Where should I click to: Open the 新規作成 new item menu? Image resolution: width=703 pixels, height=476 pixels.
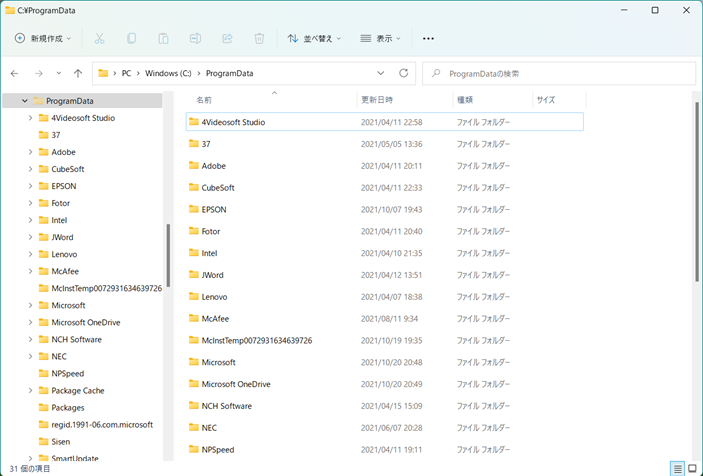click(x=43, y=39)
